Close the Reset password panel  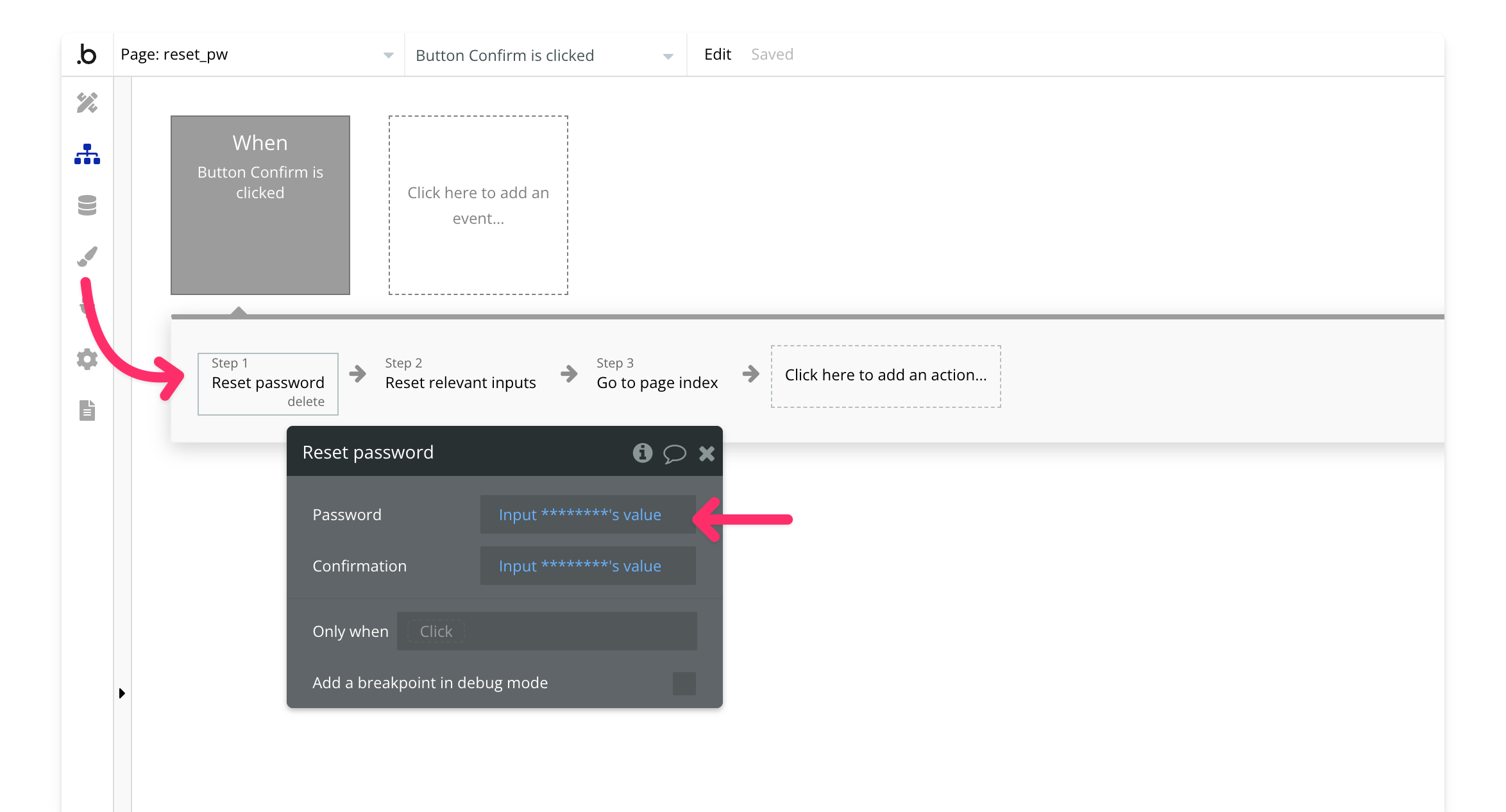pyautogui.click(x=706, y=453)
